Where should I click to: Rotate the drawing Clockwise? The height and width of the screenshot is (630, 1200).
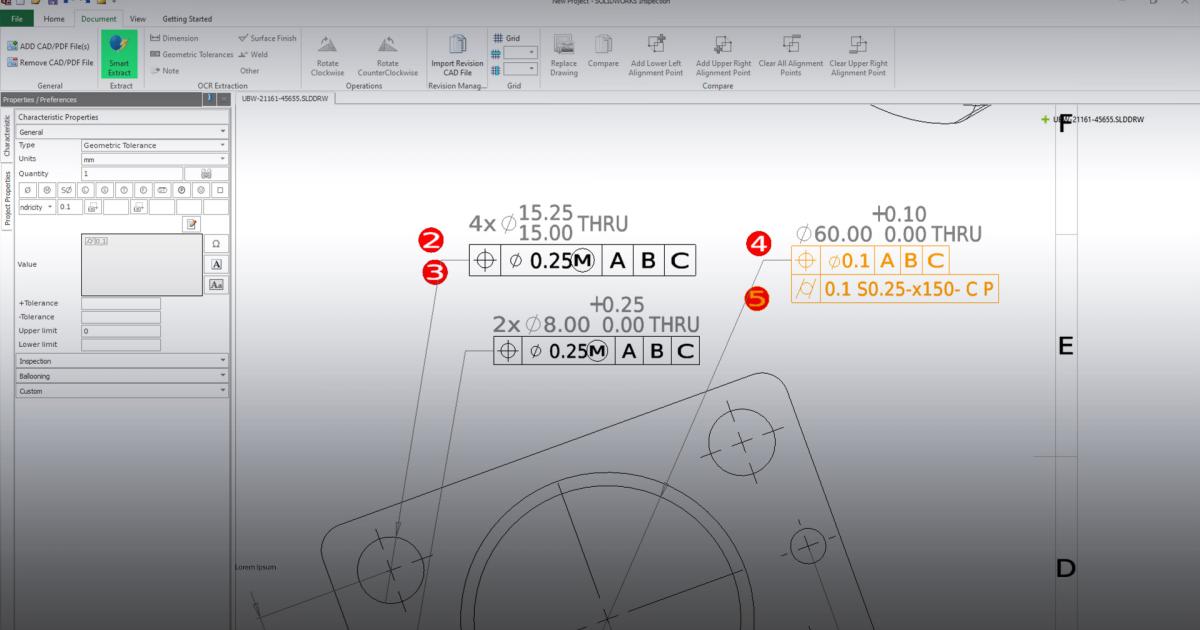(327, 55)
